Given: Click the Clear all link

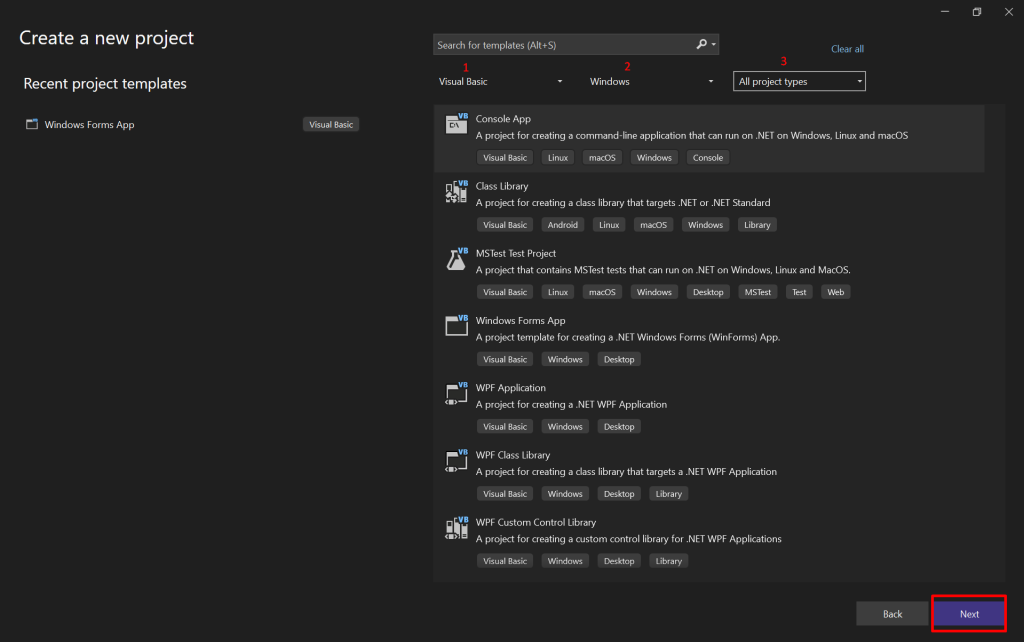Looking at the screenshot, I should click(847, 49).
